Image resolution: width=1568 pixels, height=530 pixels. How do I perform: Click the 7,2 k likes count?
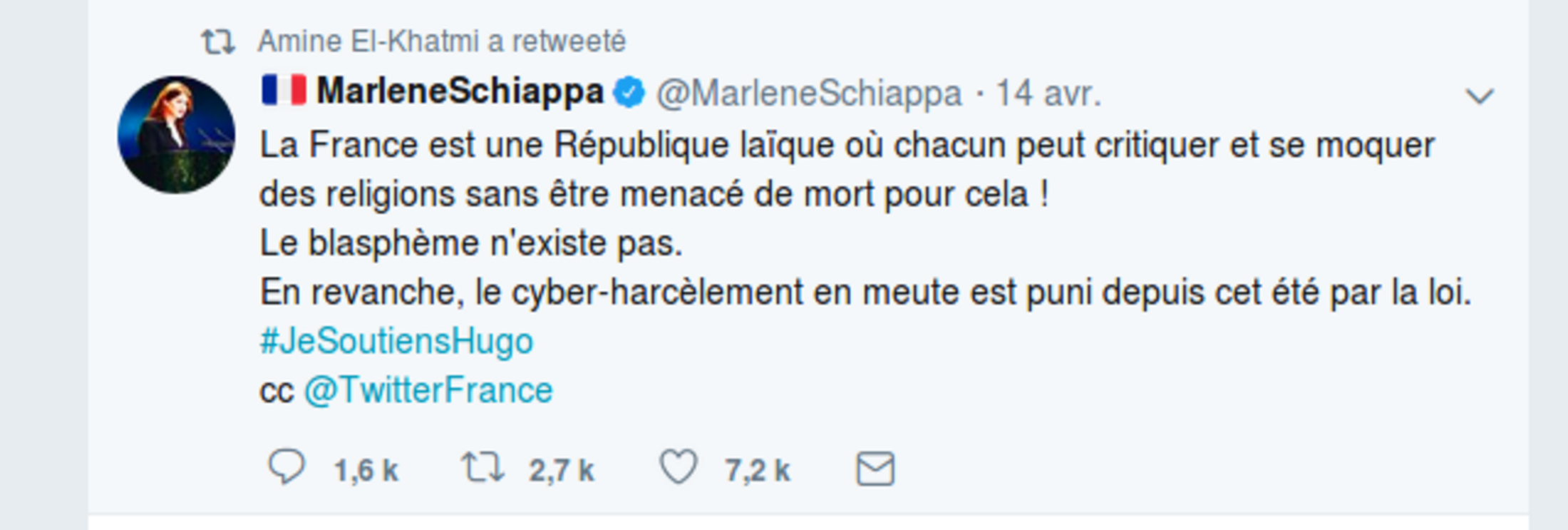click(757, 471)
